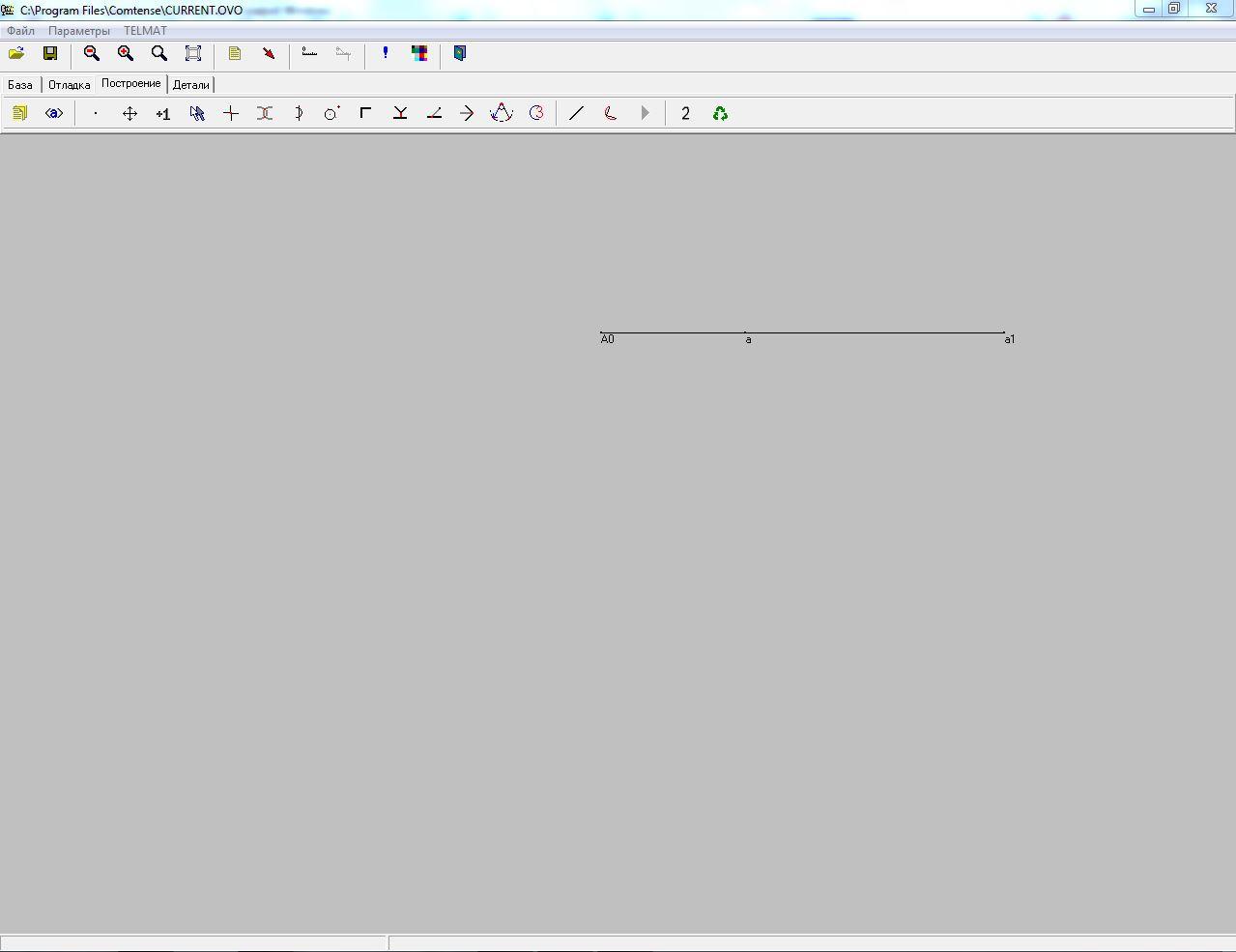The height and width of the screenshot is (952, 1236).
Task: Open the yellow notes page icon
Action: click(235, 54)
